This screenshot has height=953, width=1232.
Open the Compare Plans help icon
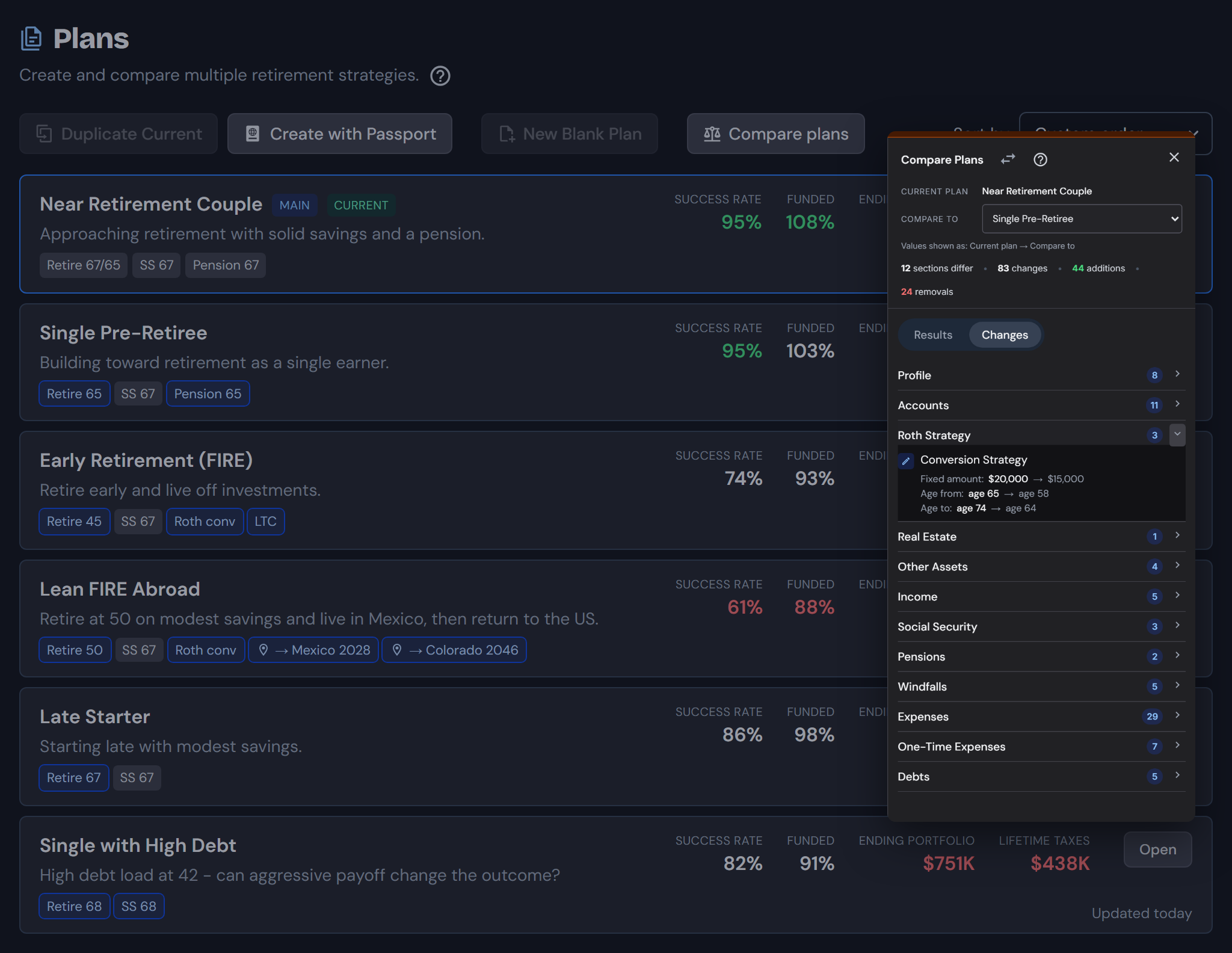tap(1040, 159)
